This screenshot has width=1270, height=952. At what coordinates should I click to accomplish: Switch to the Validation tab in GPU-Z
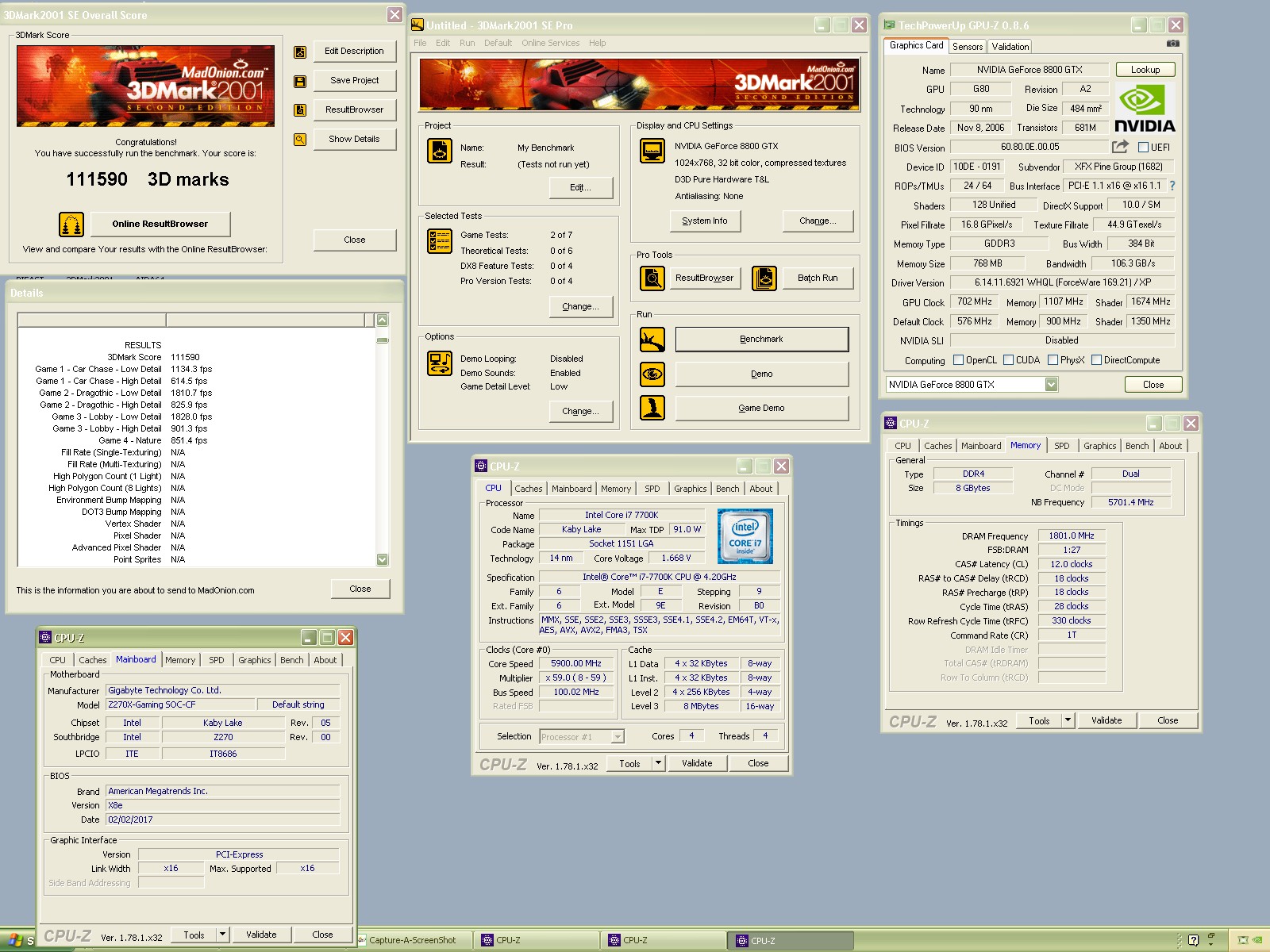pyautogui.click(x=1010, y=47)
